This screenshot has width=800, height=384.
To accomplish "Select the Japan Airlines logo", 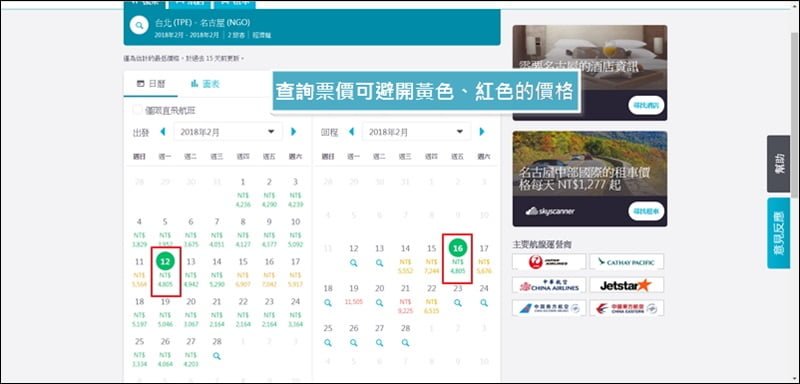I will [x=549, y=262].
